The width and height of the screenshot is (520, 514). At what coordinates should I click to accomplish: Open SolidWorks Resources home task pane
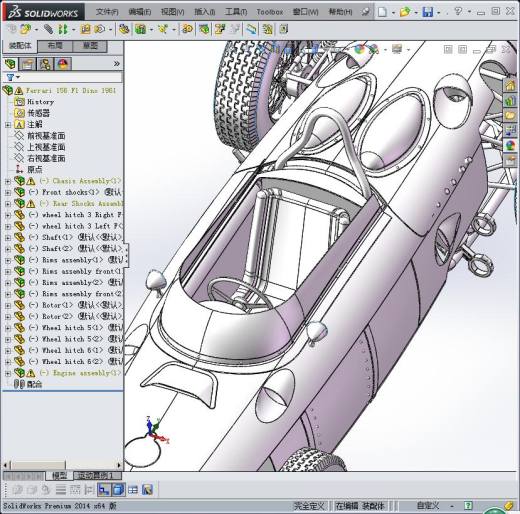[510, 86]
